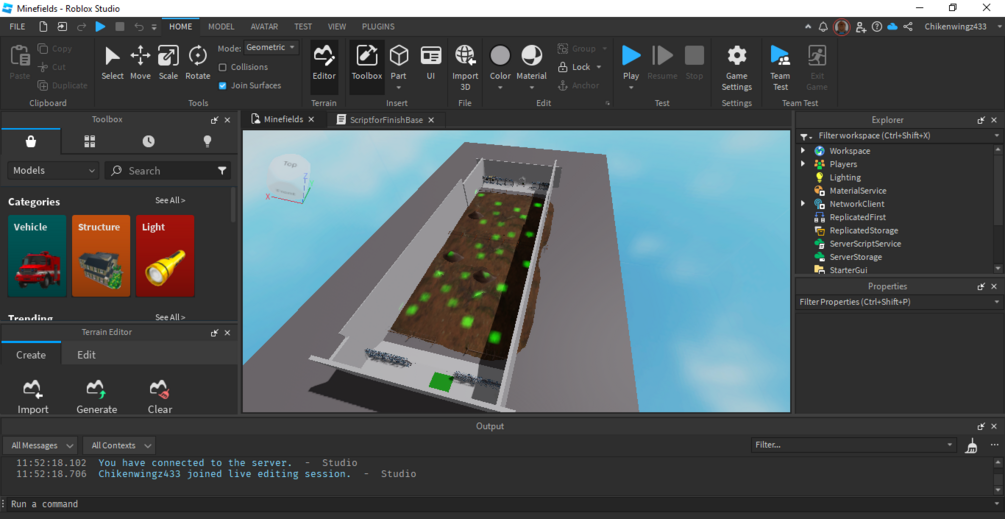The width and height of the screenshot is (1005, 519).
Task: Select ServerScriptService in Explorer
Action: click(865, 243)
